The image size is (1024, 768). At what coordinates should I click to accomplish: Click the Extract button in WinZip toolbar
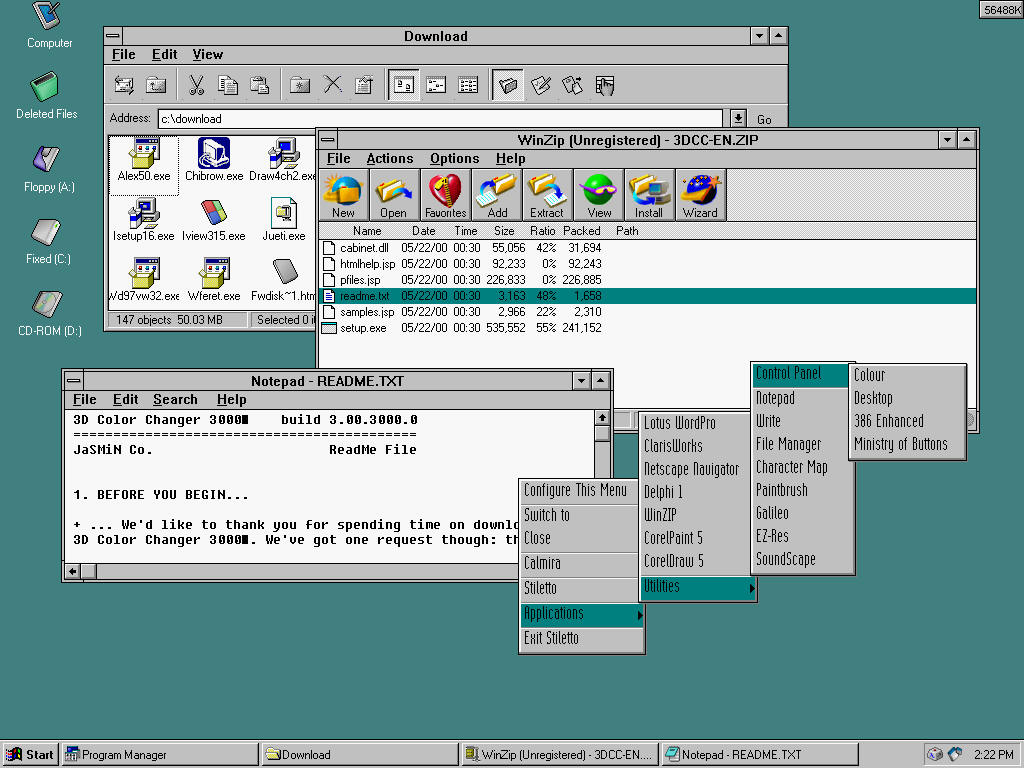click(547, 194)
